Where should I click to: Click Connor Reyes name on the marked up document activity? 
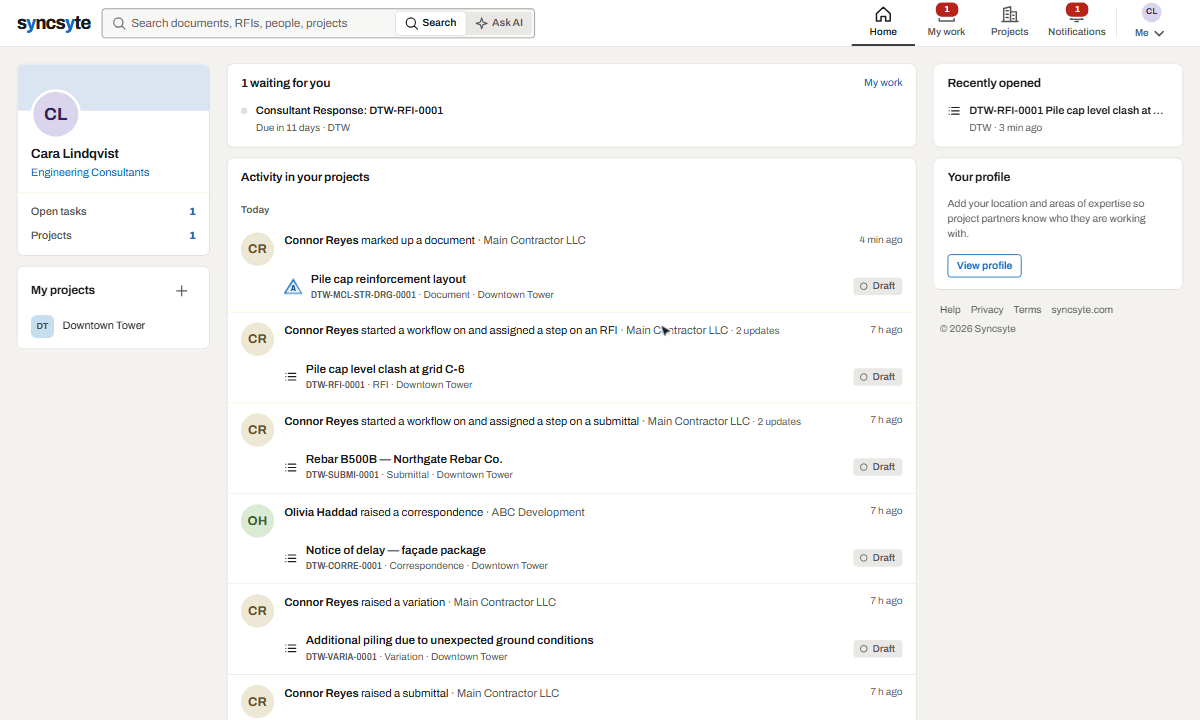coord(321,240)
